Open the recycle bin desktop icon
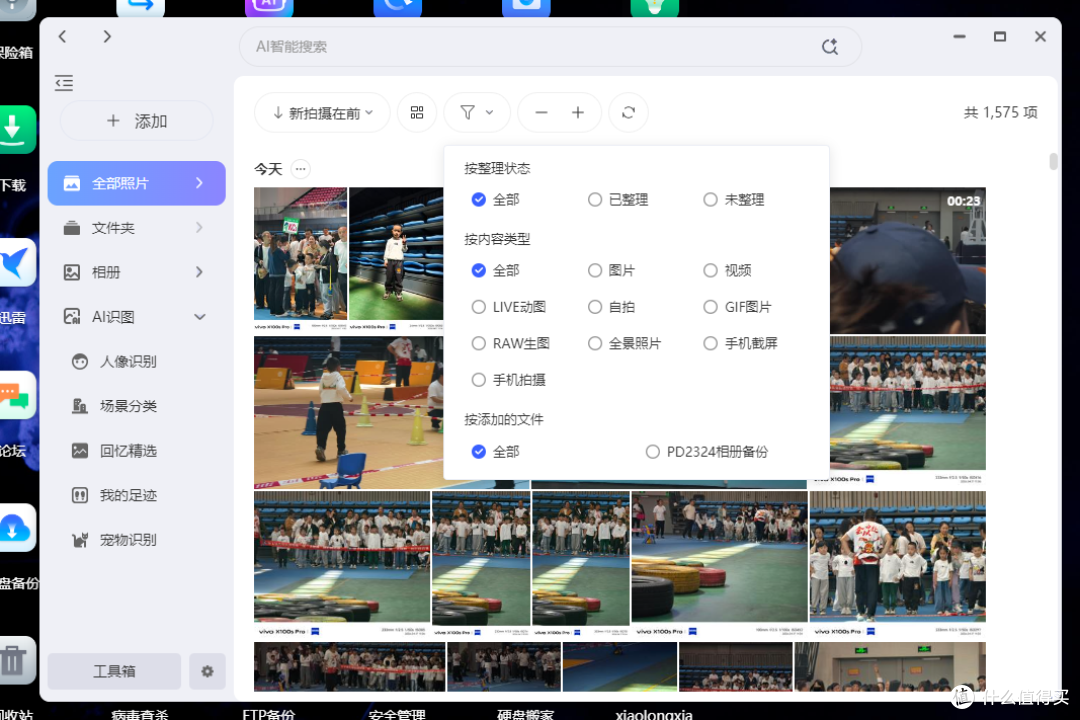 click(17, 661)
